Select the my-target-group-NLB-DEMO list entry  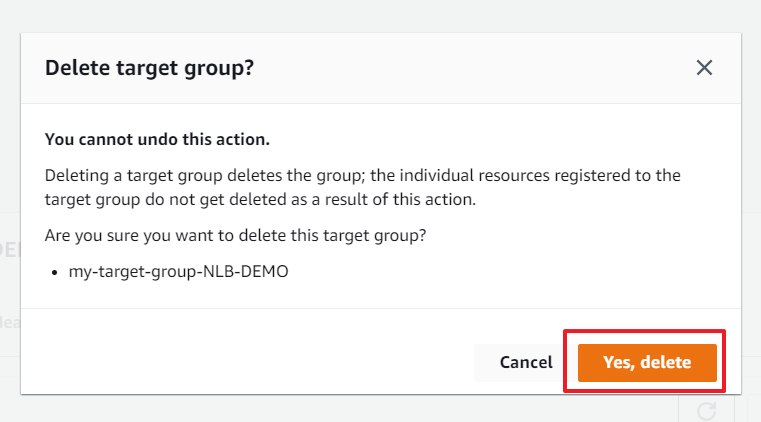[x=178, y=272]
